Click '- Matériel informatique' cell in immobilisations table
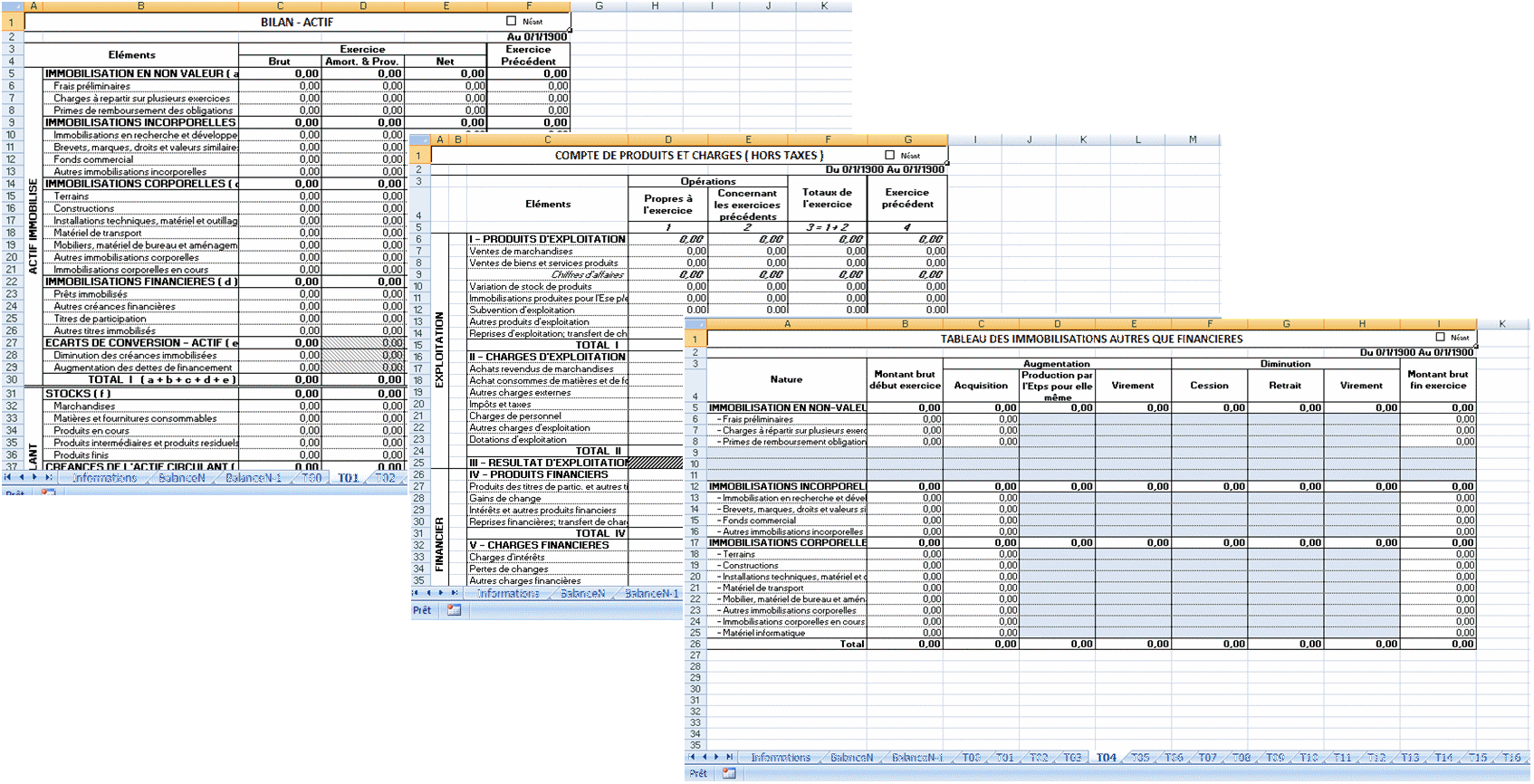1534x784 pixels. pos(787,633)
